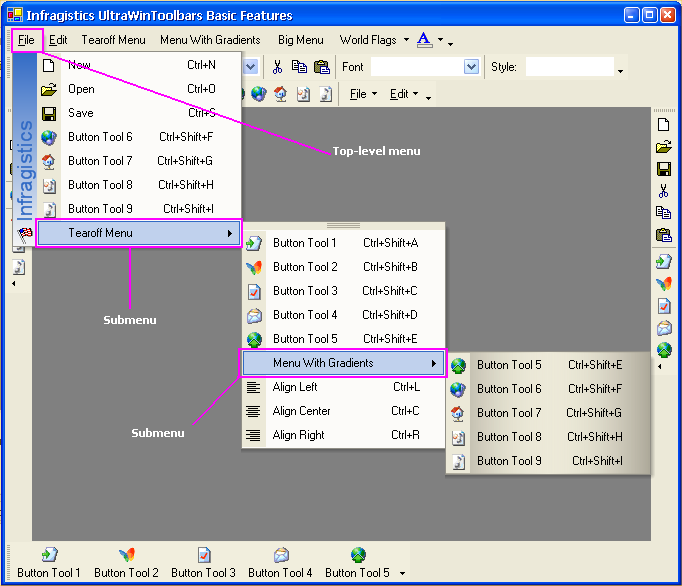The image size is (682, 586).
Task: Open the World Flags dropdown in menu bar
Action: [374, 40]
